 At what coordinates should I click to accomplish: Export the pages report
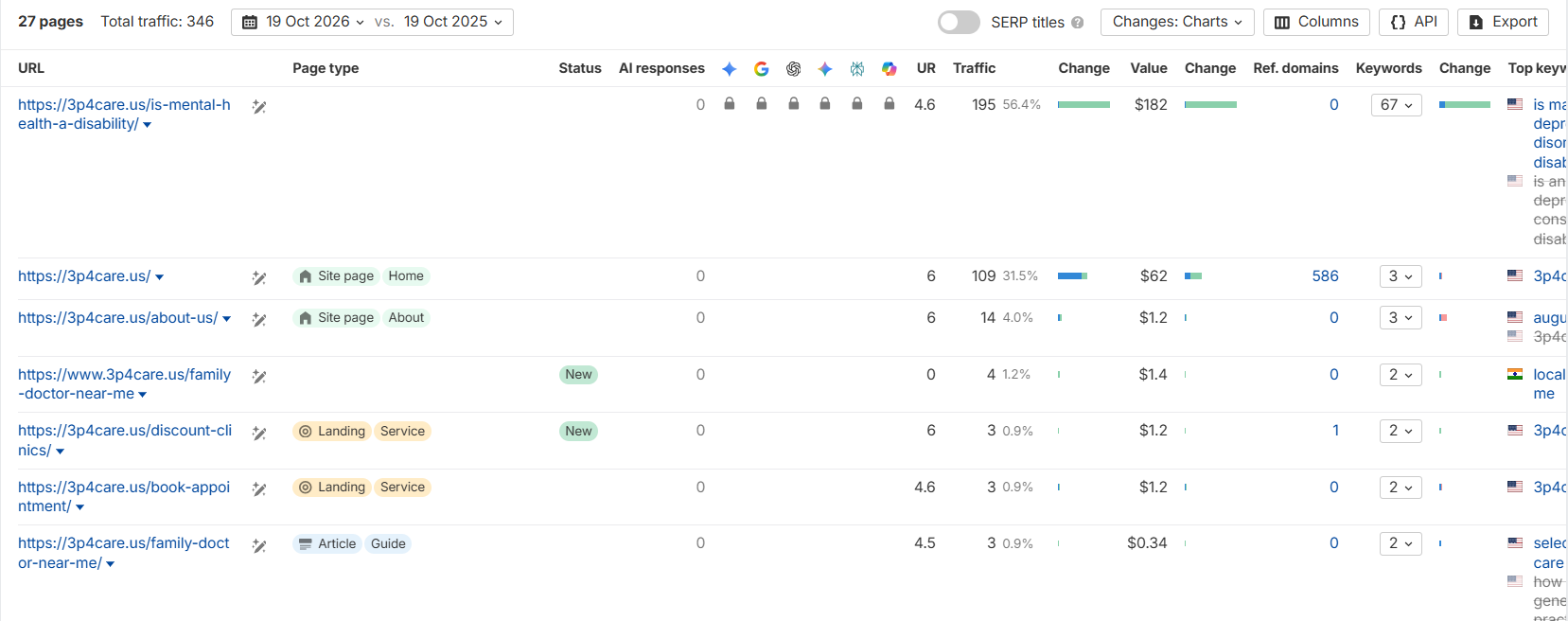coord(1503,22)
